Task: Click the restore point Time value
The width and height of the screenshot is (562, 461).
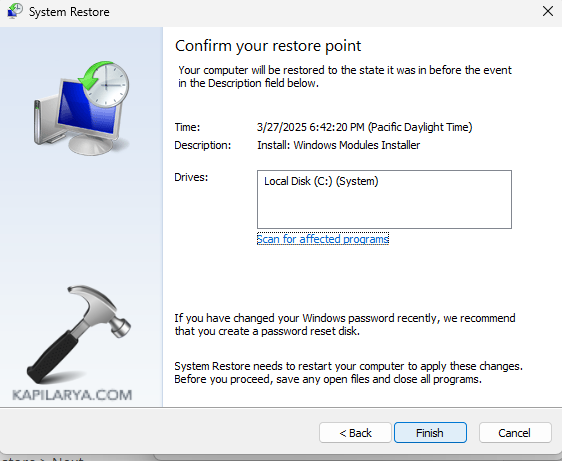Action: coord(365,127)
